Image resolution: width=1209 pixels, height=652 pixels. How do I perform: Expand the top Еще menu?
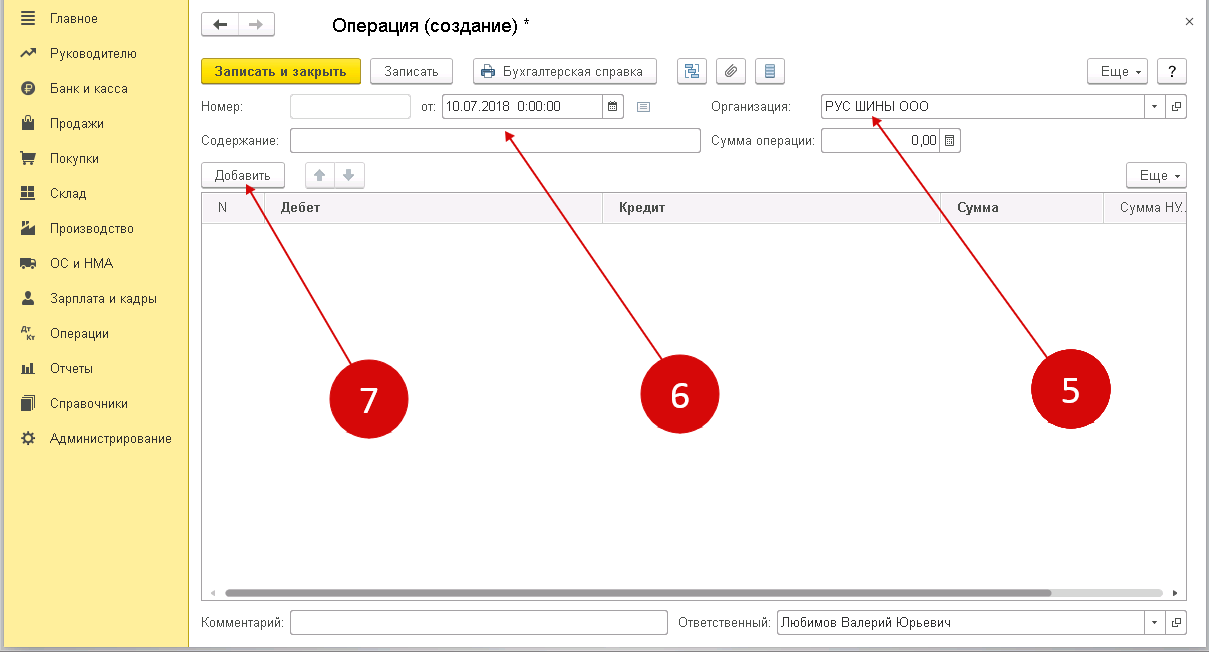click(1118, 71)
